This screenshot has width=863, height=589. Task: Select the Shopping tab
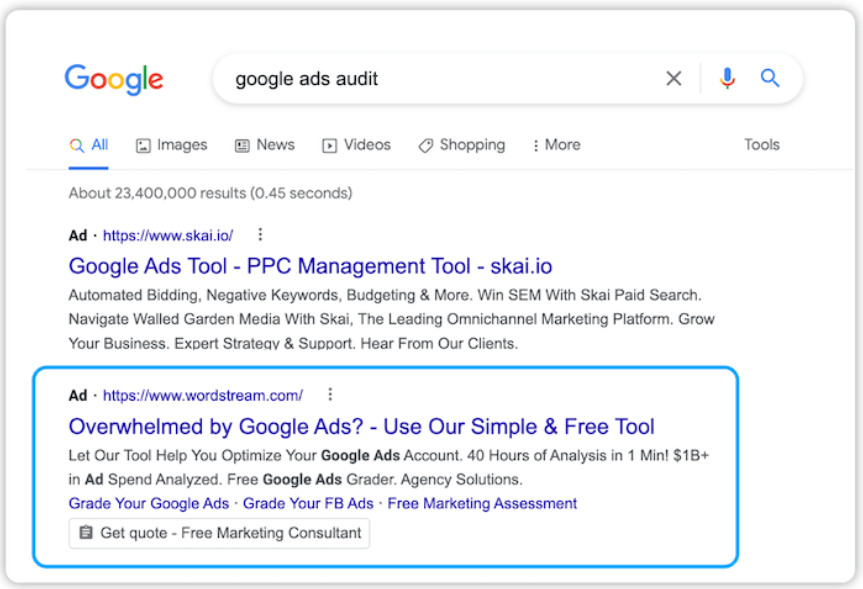(462, 145)
